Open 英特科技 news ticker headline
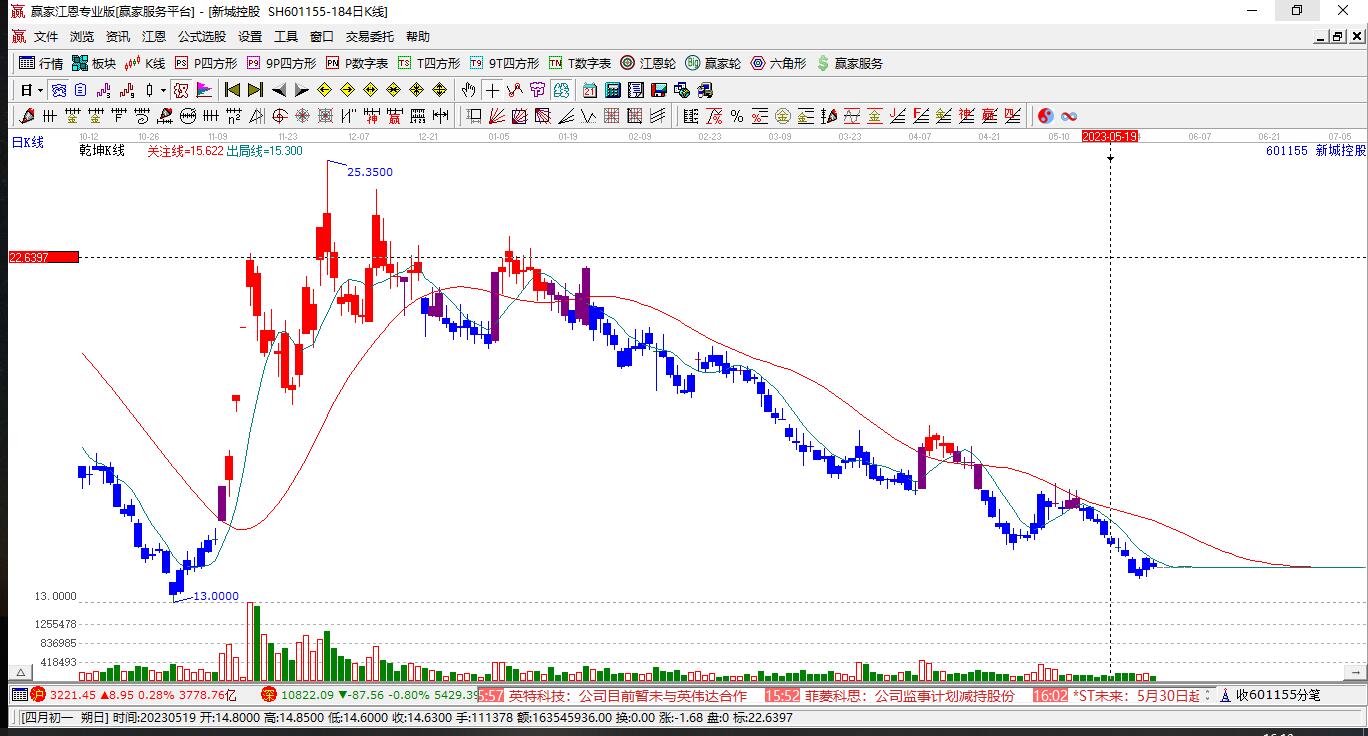Viewport: 1368px width, 736px height. tap(628, 695)
